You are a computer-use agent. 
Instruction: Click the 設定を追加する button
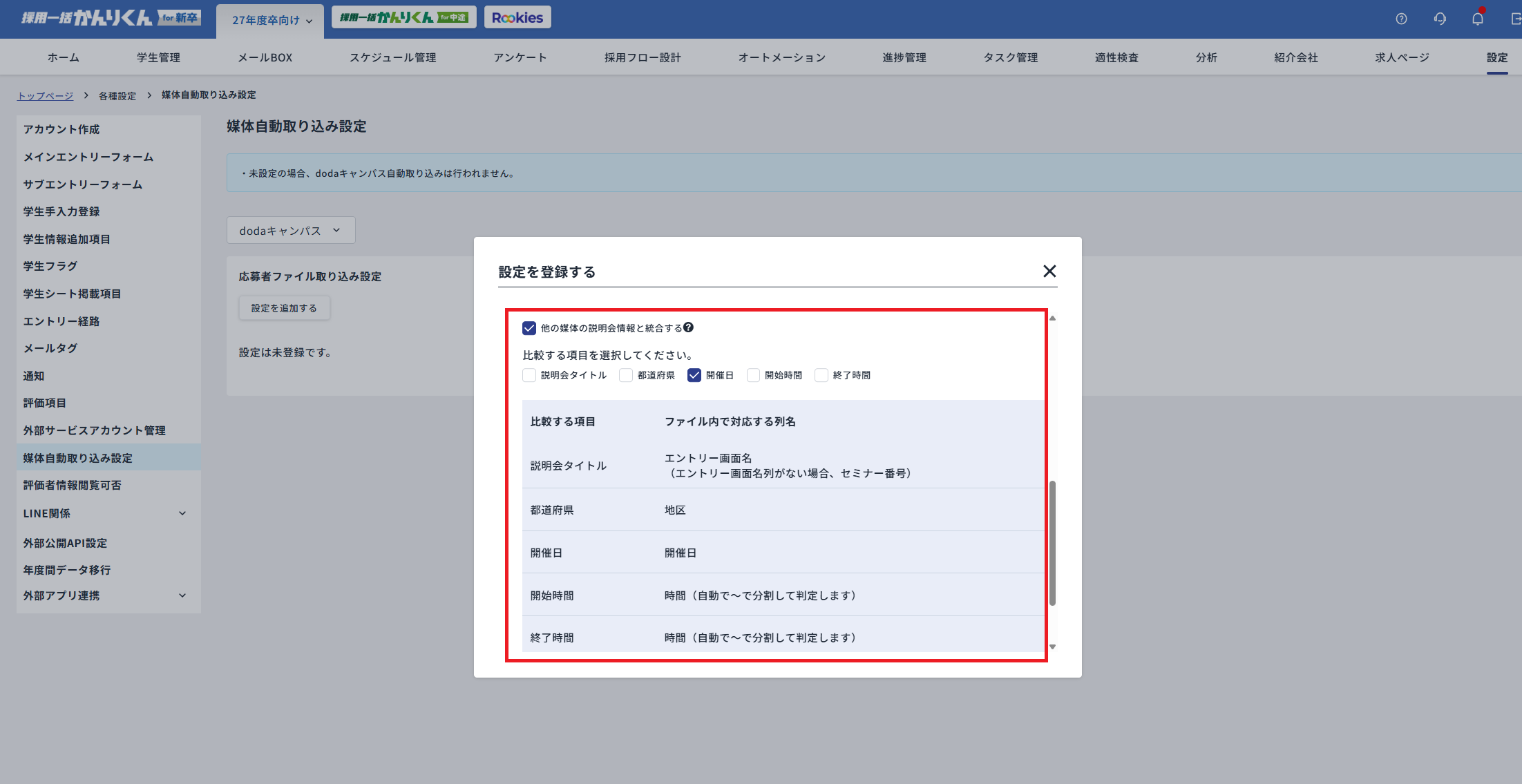[x=284, y=308]
